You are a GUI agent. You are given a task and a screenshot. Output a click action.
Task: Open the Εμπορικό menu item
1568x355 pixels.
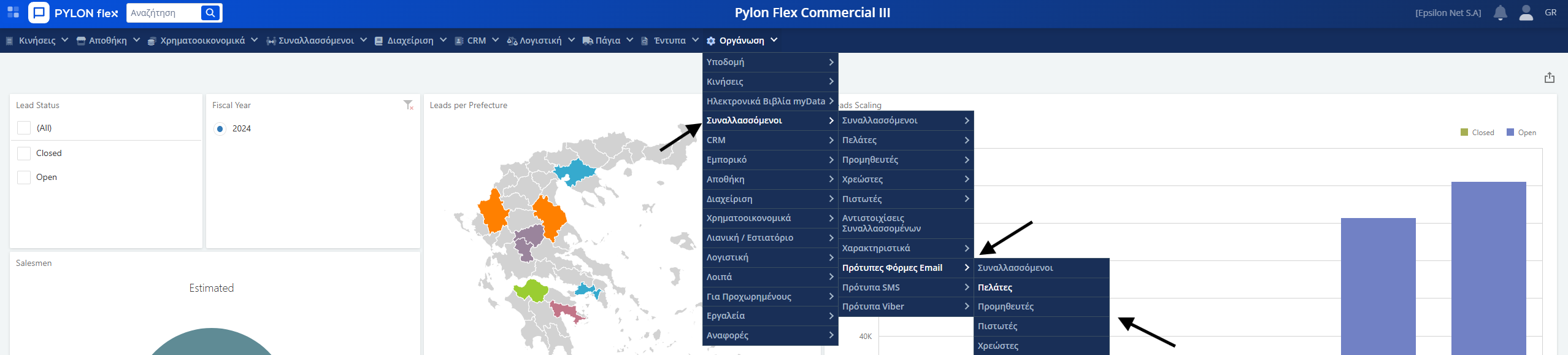[771, 160]
